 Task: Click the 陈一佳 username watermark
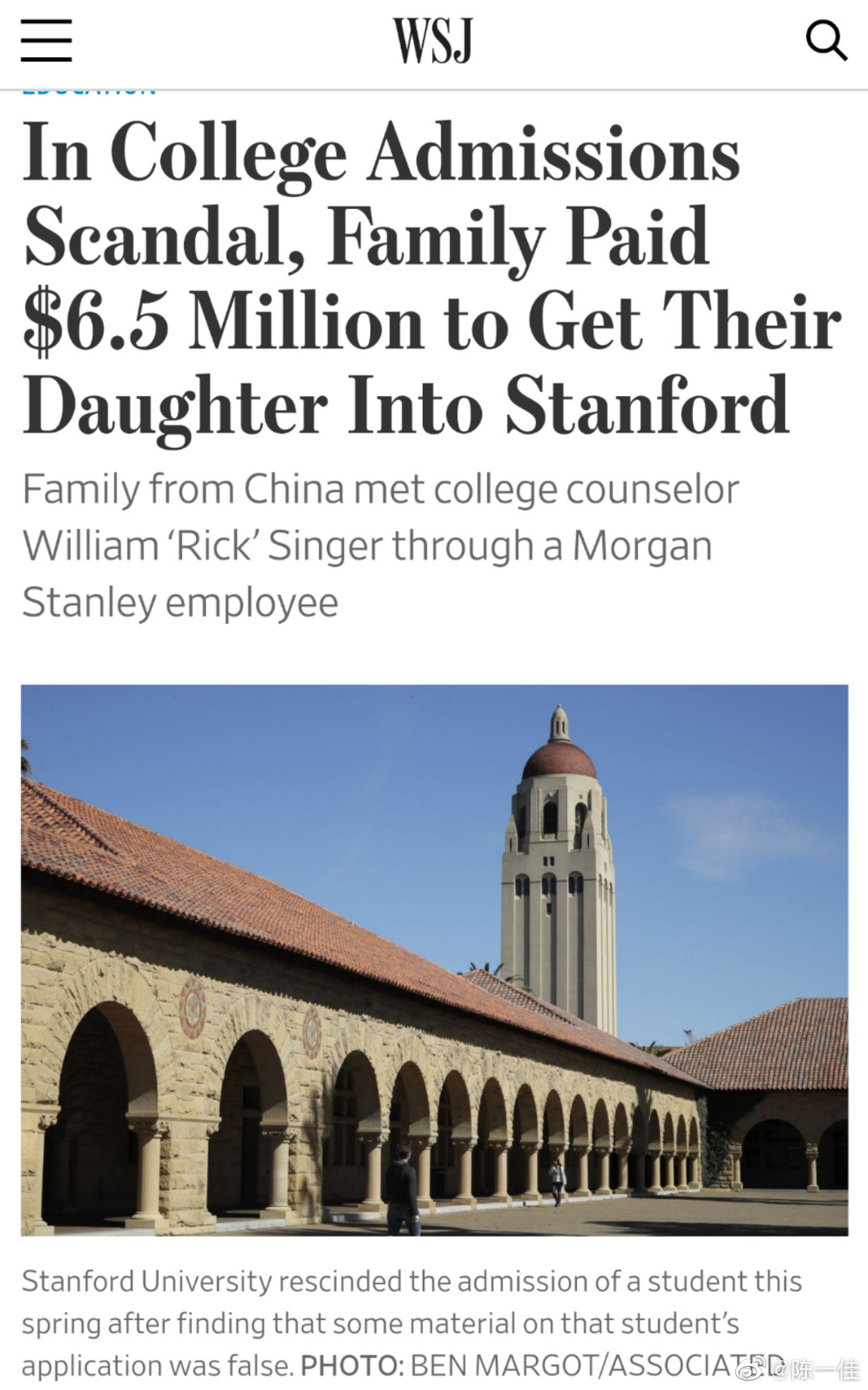coord(824,1368)
